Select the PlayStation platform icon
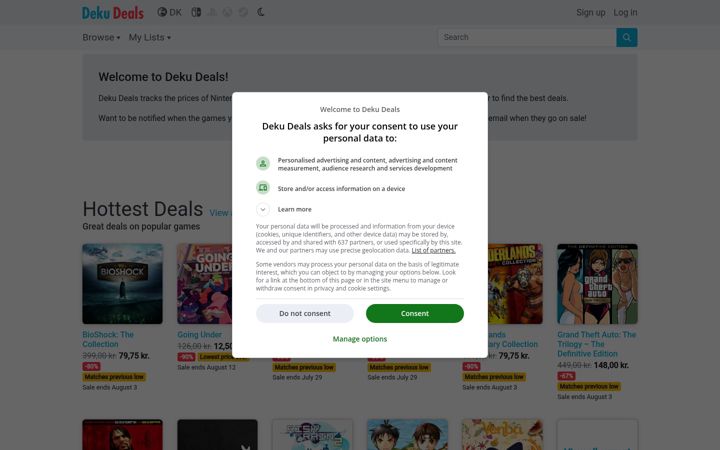The width and height of the screenshot is (720, 450). pyautogui.click(x=212, y=12)
